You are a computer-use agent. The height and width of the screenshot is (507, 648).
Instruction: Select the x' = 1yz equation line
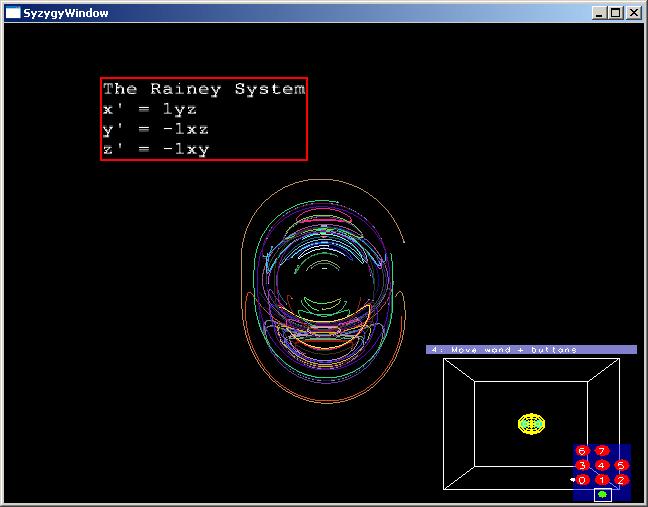156,109
